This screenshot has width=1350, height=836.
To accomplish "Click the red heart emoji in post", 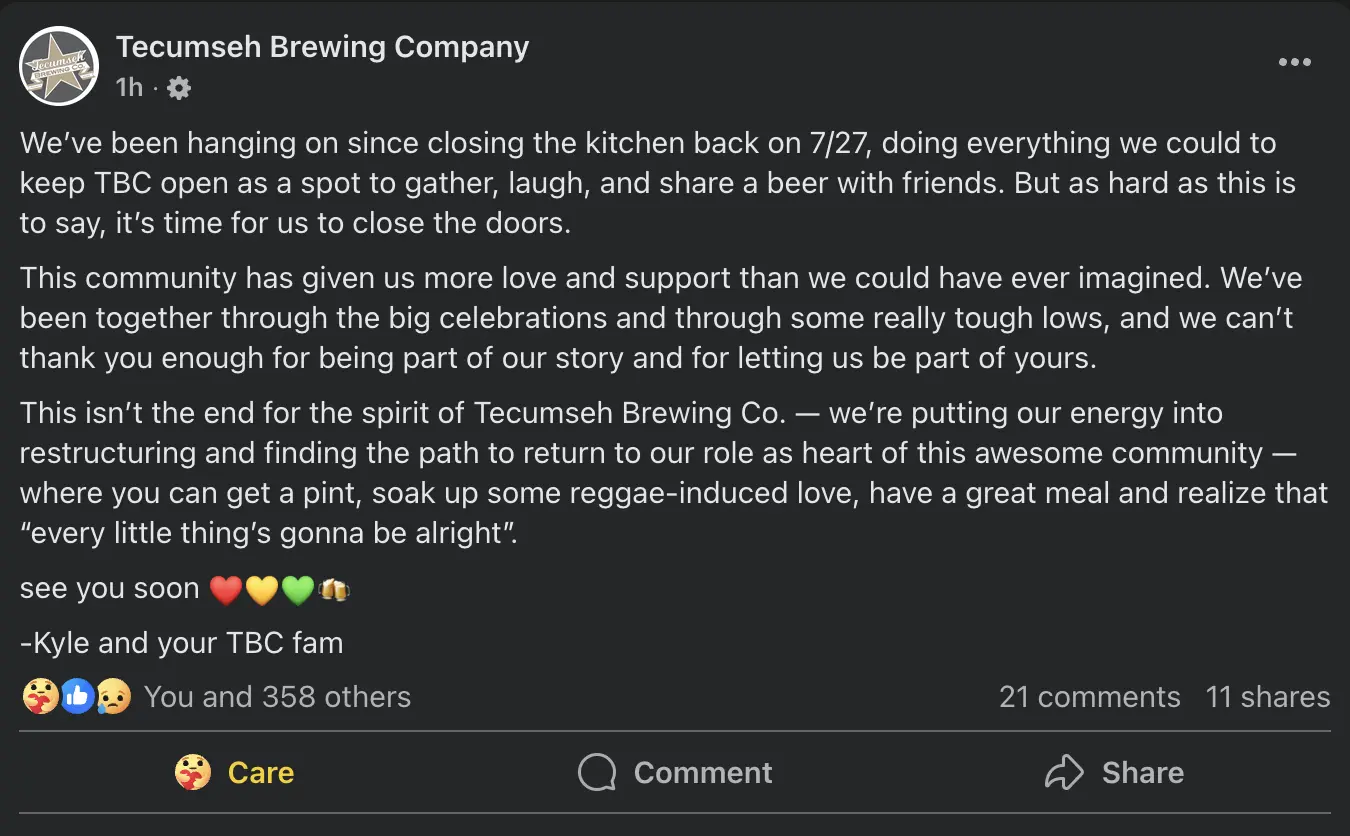I will pyautogui.click(x=226, y=590).
